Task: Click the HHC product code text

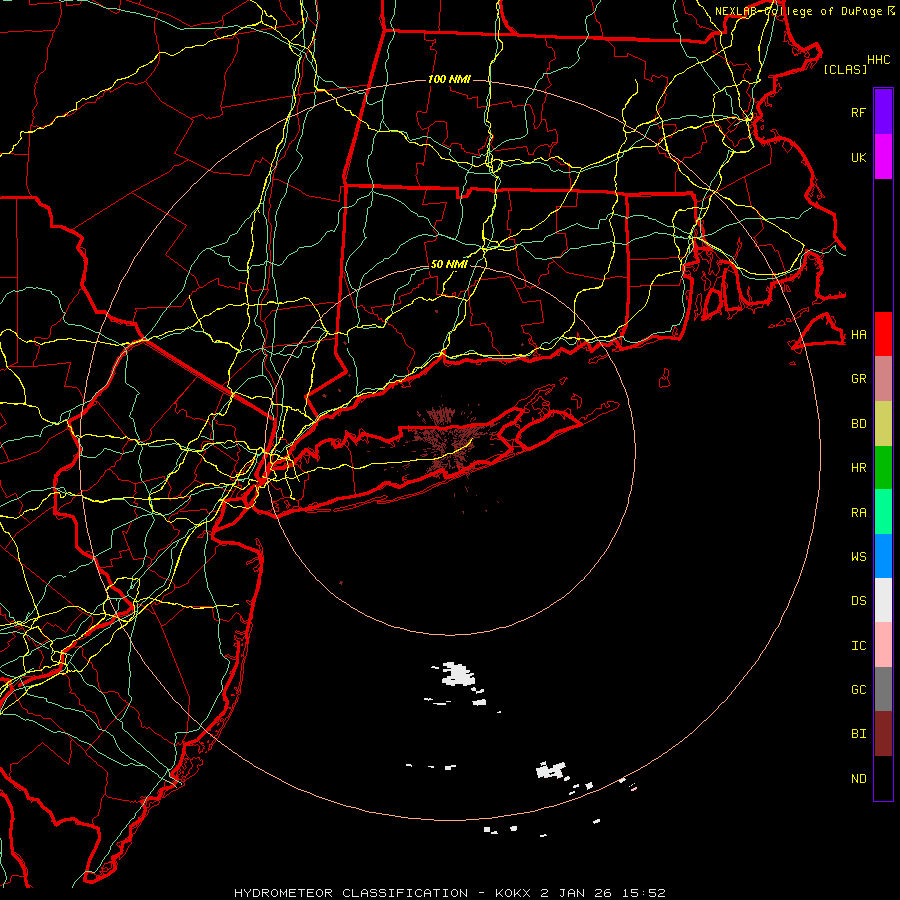Action: (879, 60)
